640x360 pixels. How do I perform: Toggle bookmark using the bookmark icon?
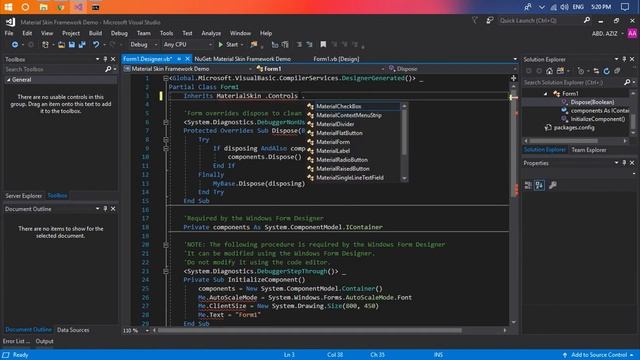point(323,44)
